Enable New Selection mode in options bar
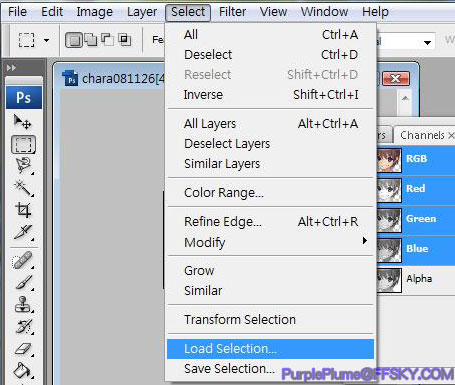This screenshot has width=455, height=385. coord(74,40)
